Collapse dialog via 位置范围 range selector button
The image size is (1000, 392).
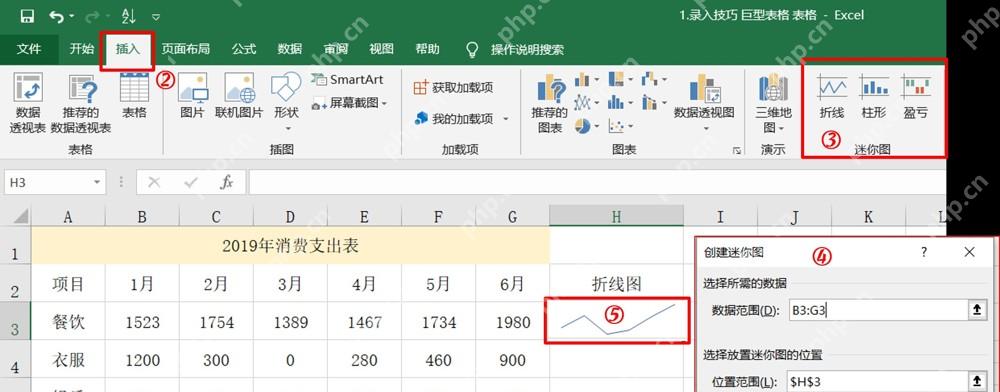click(x=976, y=381)
